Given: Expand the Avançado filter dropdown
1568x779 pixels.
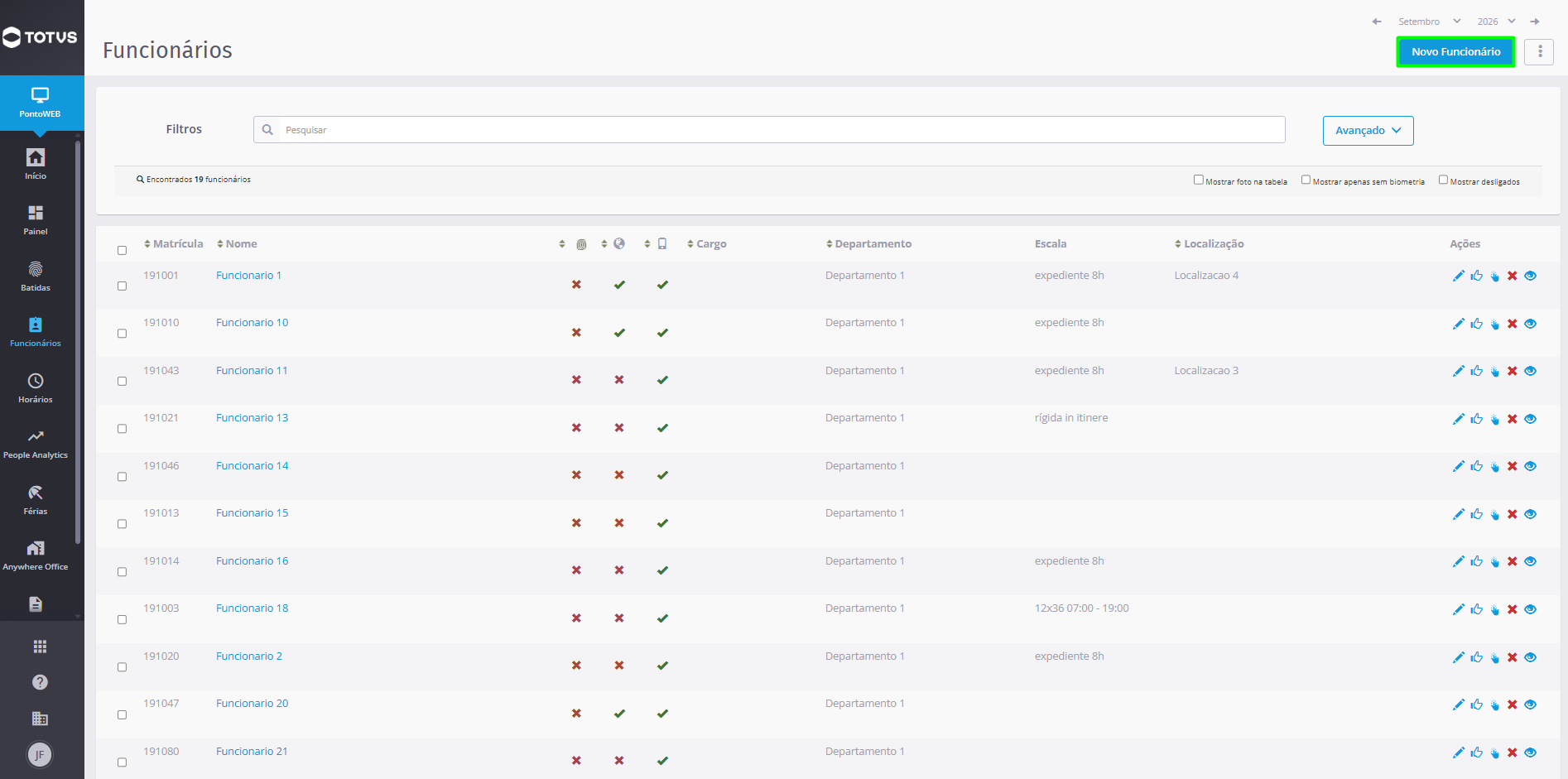Looking at the screenshot, I should click(1368, 131).
